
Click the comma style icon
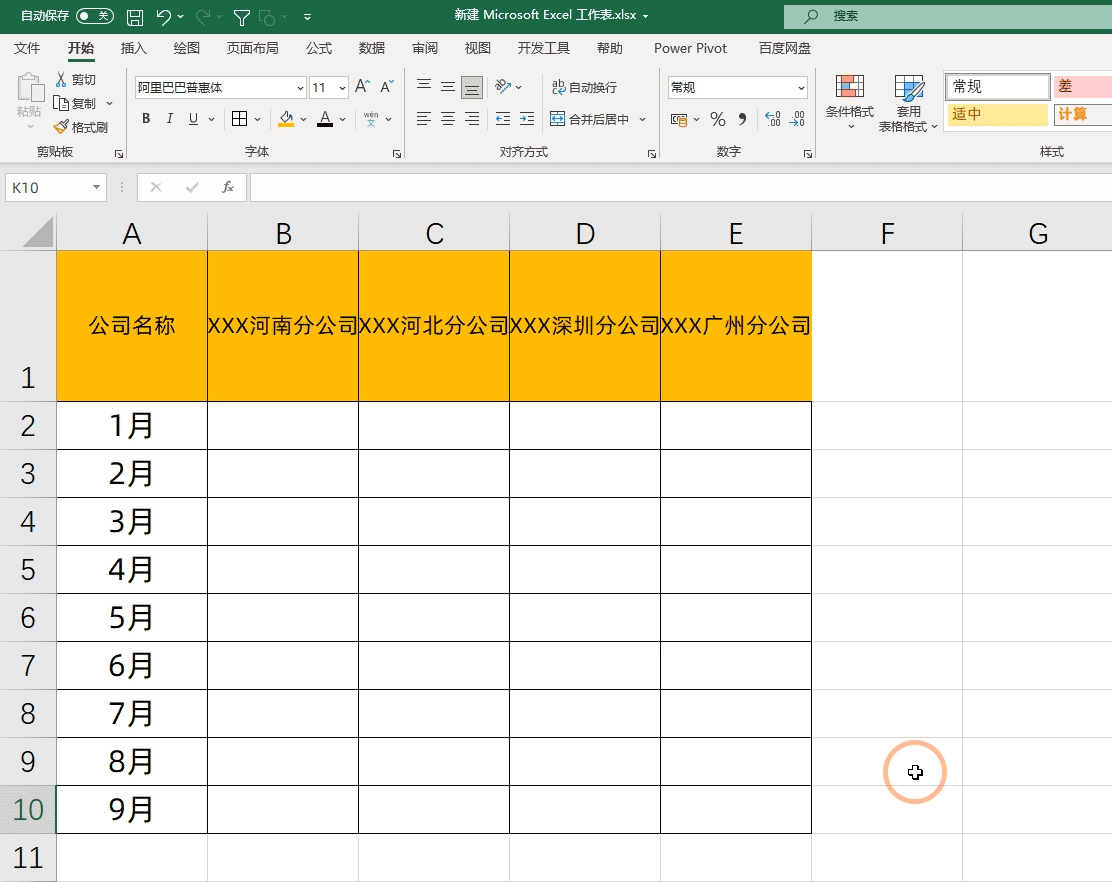point(743,119)
